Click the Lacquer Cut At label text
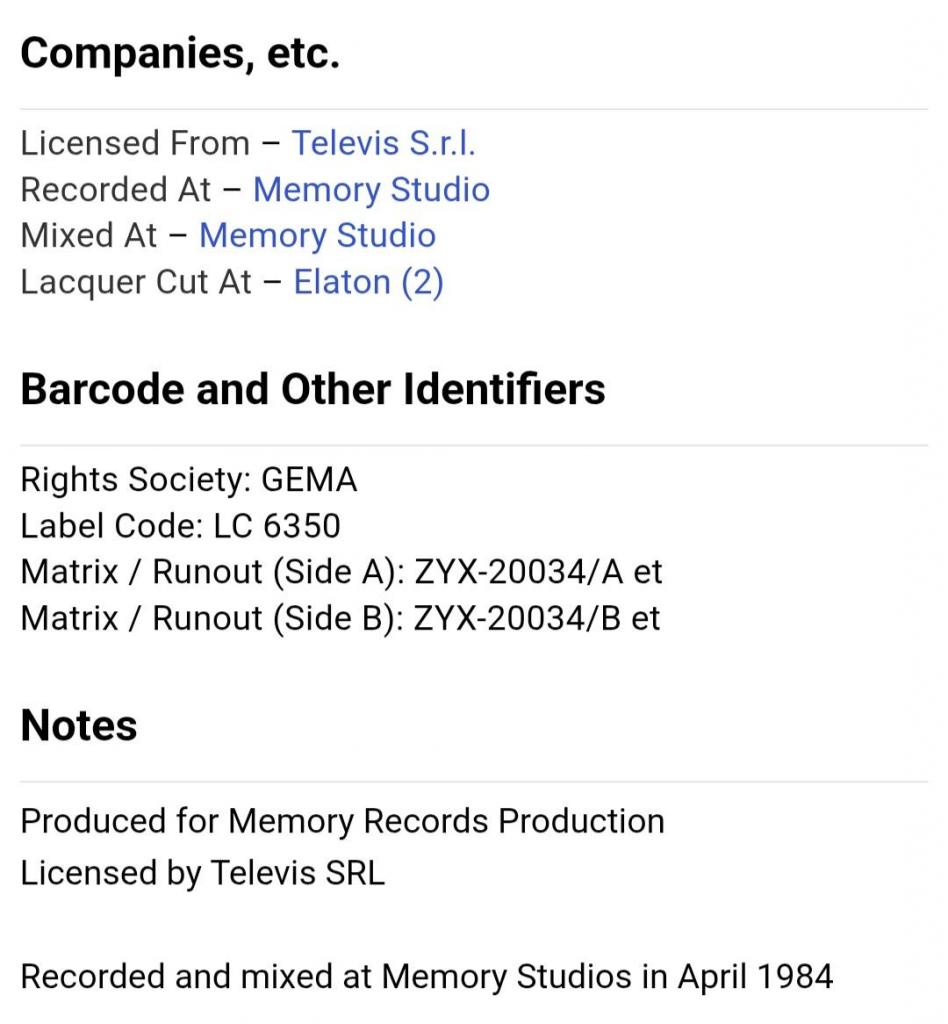This screenshot has width=948, height=1024. (136, 282)
